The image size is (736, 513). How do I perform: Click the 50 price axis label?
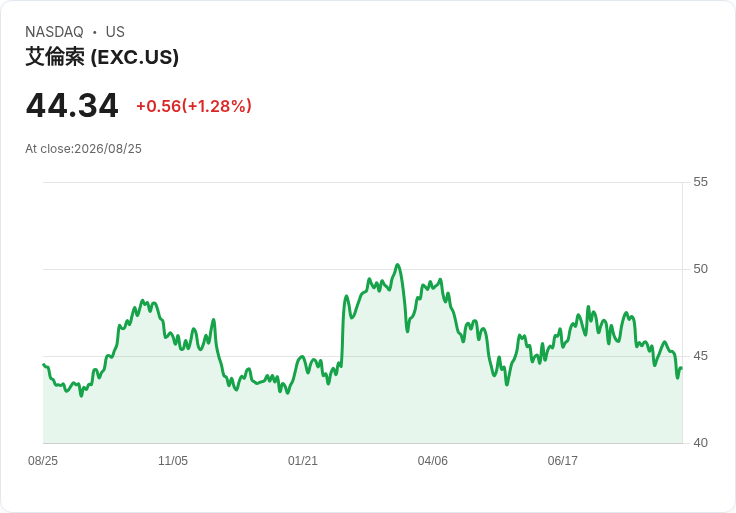point(700,269)
